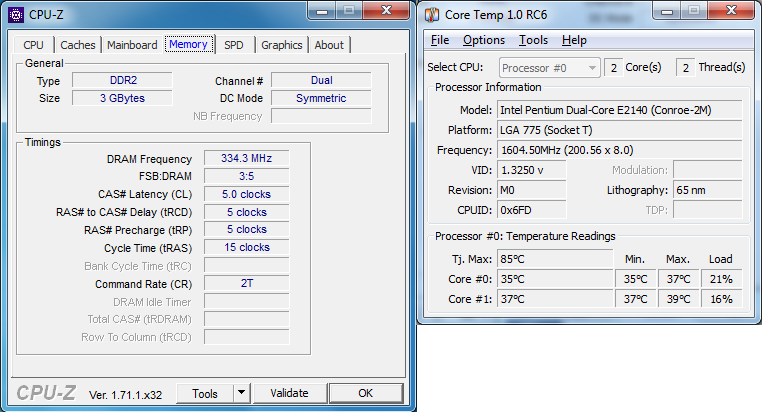Click the Thread(s) count box showing 2

coord(685,68)
